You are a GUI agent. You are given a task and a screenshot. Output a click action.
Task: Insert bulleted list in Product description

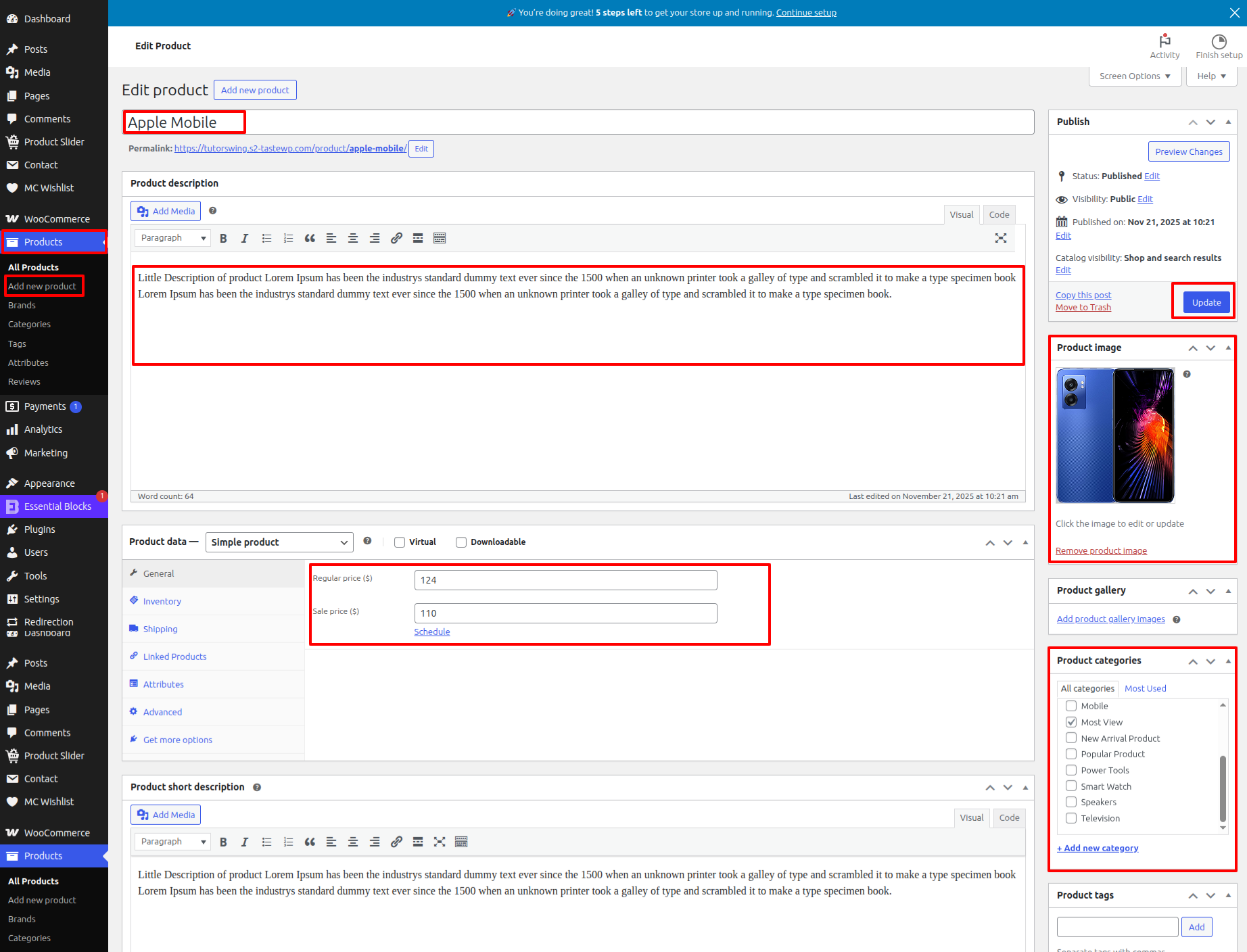(266, 238)
